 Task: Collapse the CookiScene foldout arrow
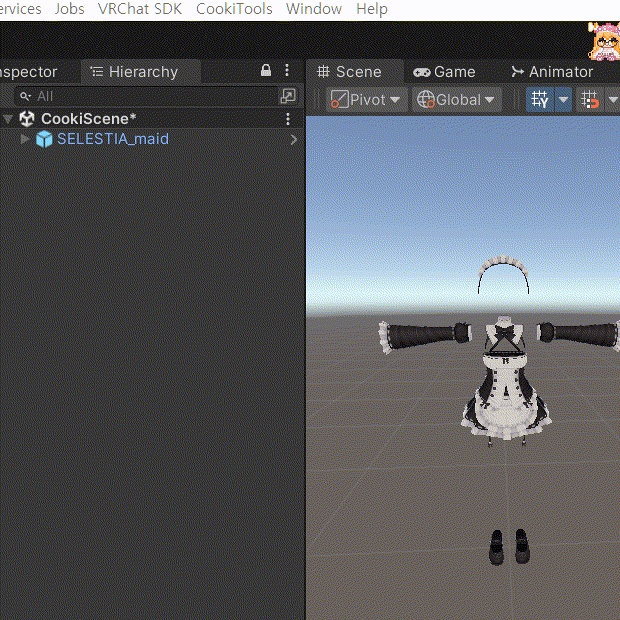click(x=8, y=118)
